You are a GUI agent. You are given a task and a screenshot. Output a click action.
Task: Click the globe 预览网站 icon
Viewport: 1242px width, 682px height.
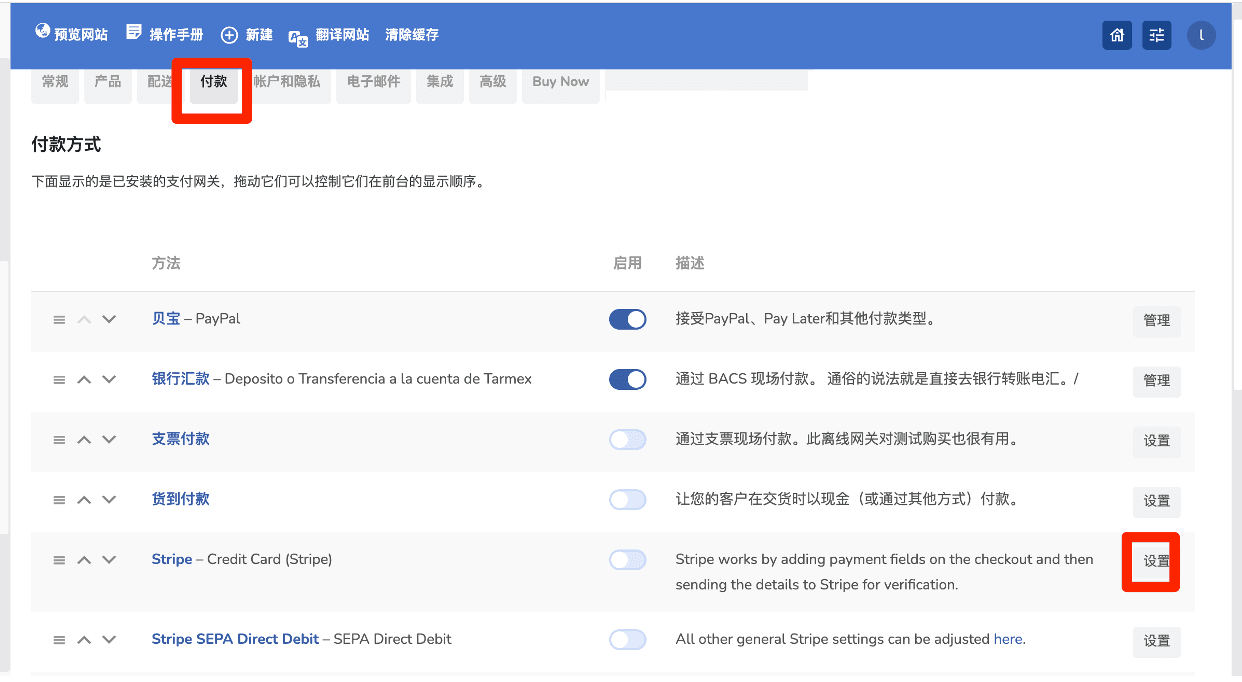click(42, 32)
